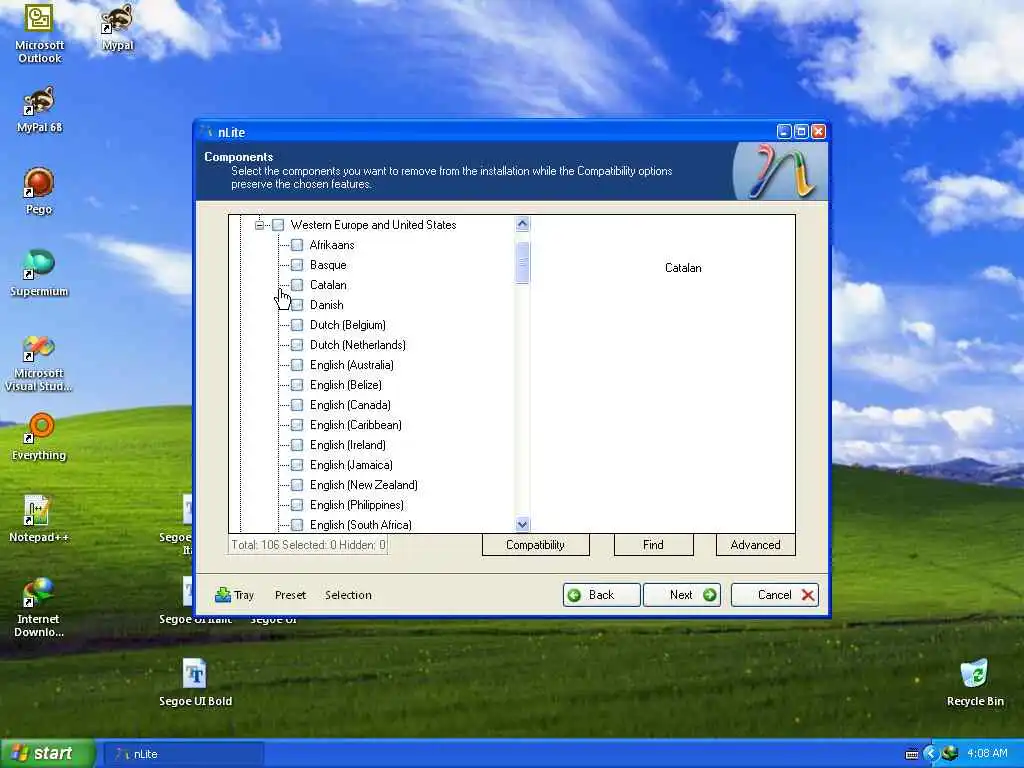Open the Selection menu
Screen dimensions: 1024x768
(348, 595)
